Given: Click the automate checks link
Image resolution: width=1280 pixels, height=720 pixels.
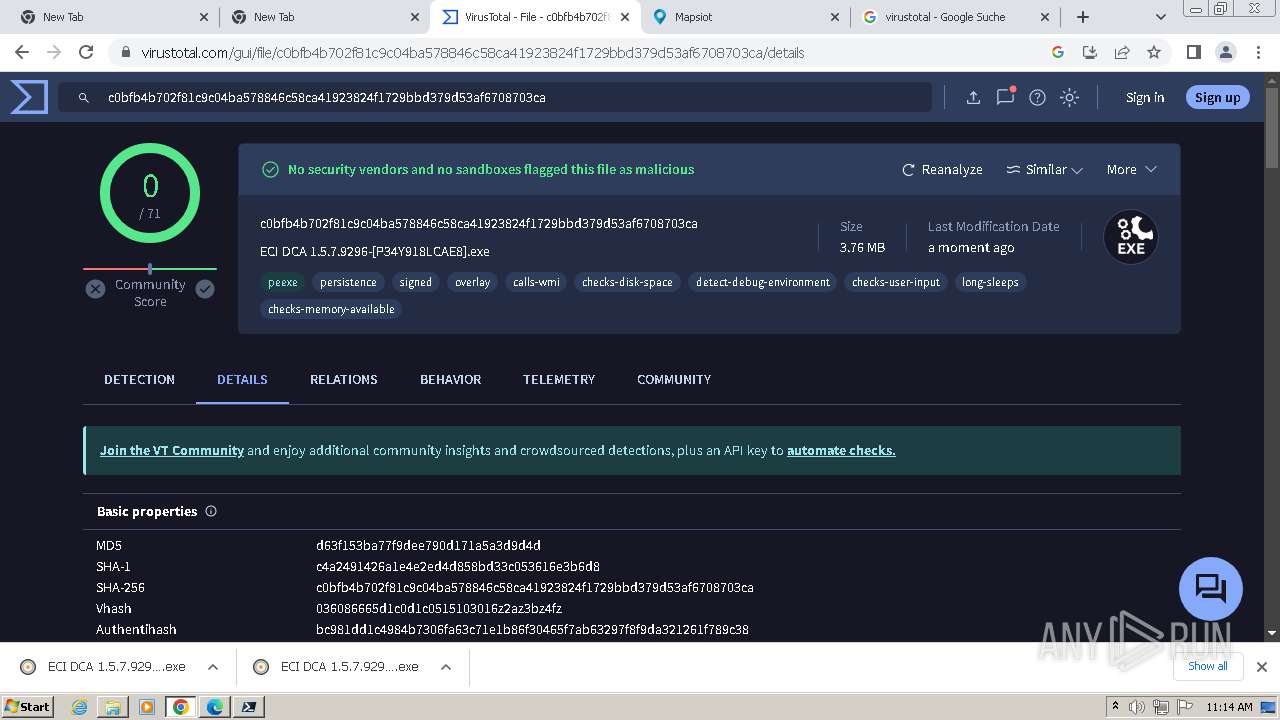Looking at the screenshot, I should [841, 450].
